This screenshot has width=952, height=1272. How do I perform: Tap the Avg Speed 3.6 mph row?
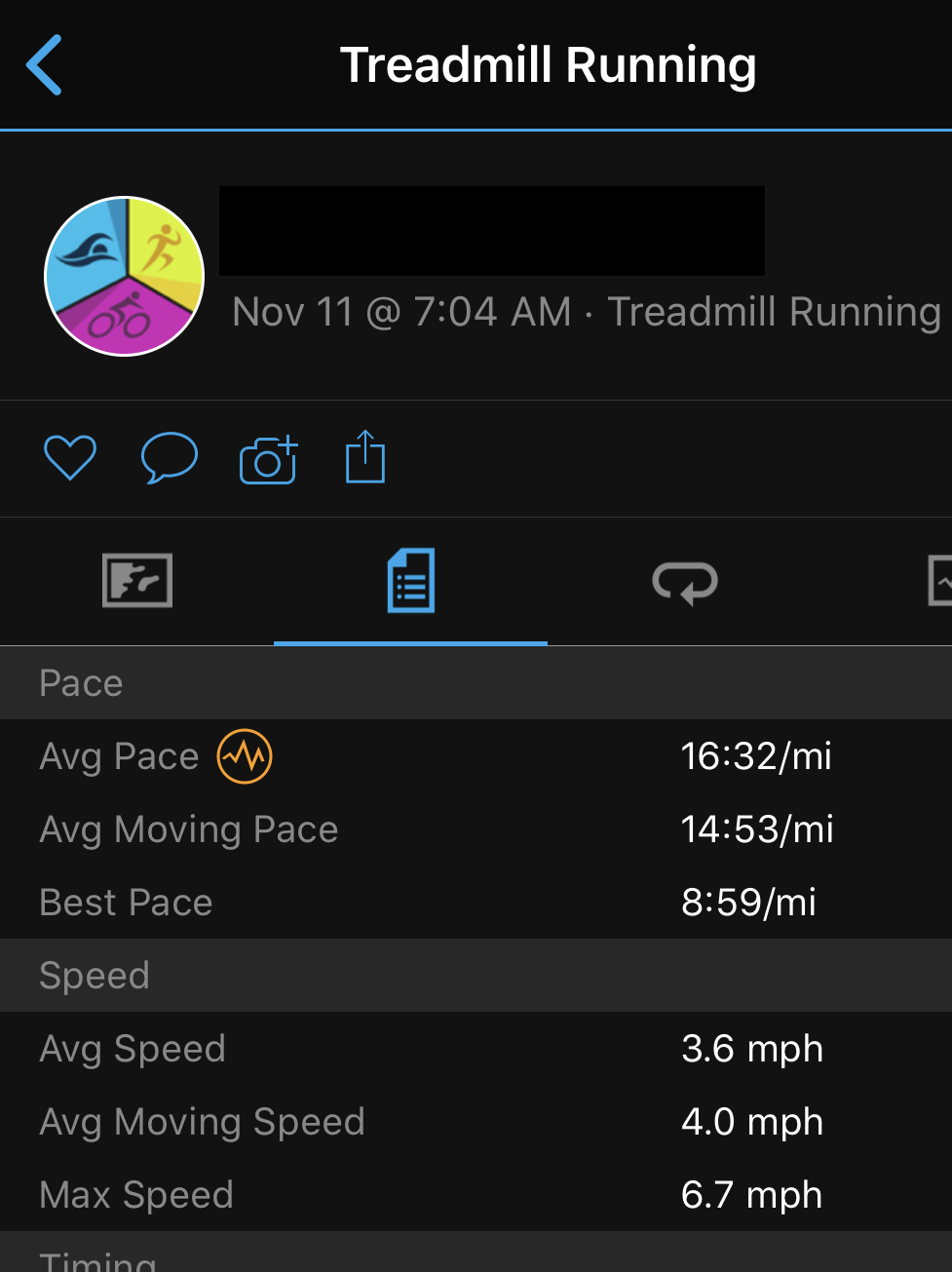476,1049
